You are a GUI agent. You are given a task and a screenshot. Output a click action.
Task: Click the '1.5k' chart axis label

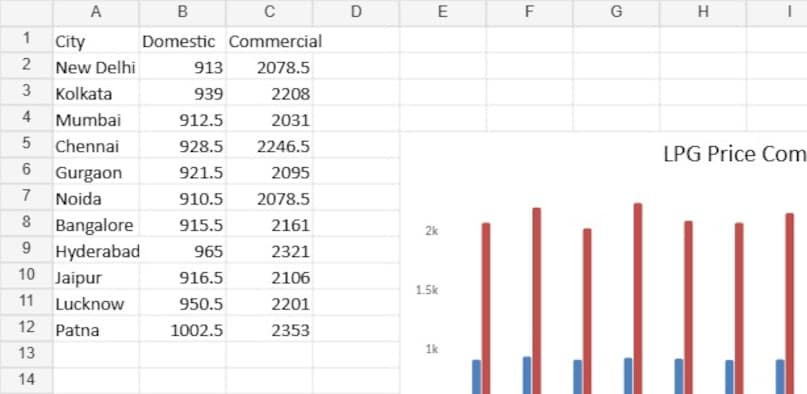tap(427, 291)
